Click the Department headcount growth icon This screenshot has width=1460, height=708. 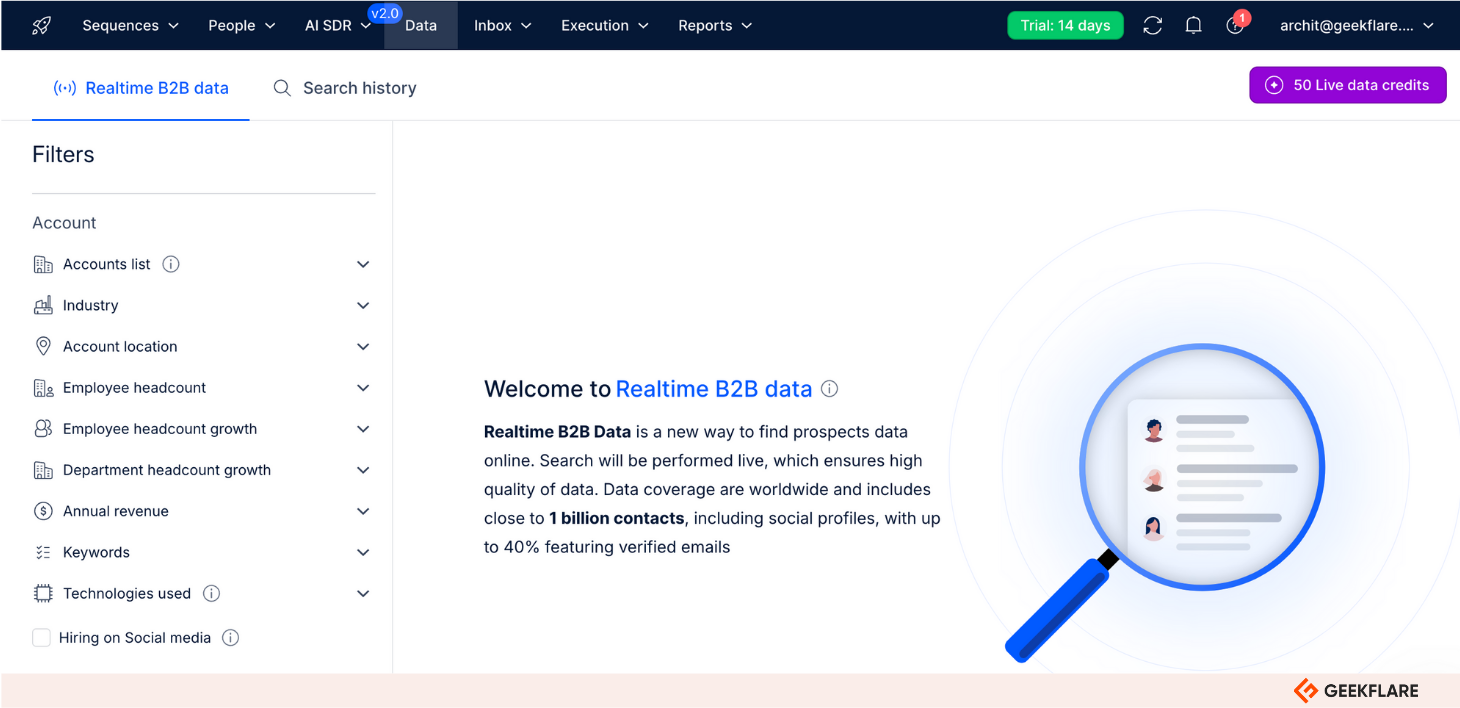click(x=43, y=470)
